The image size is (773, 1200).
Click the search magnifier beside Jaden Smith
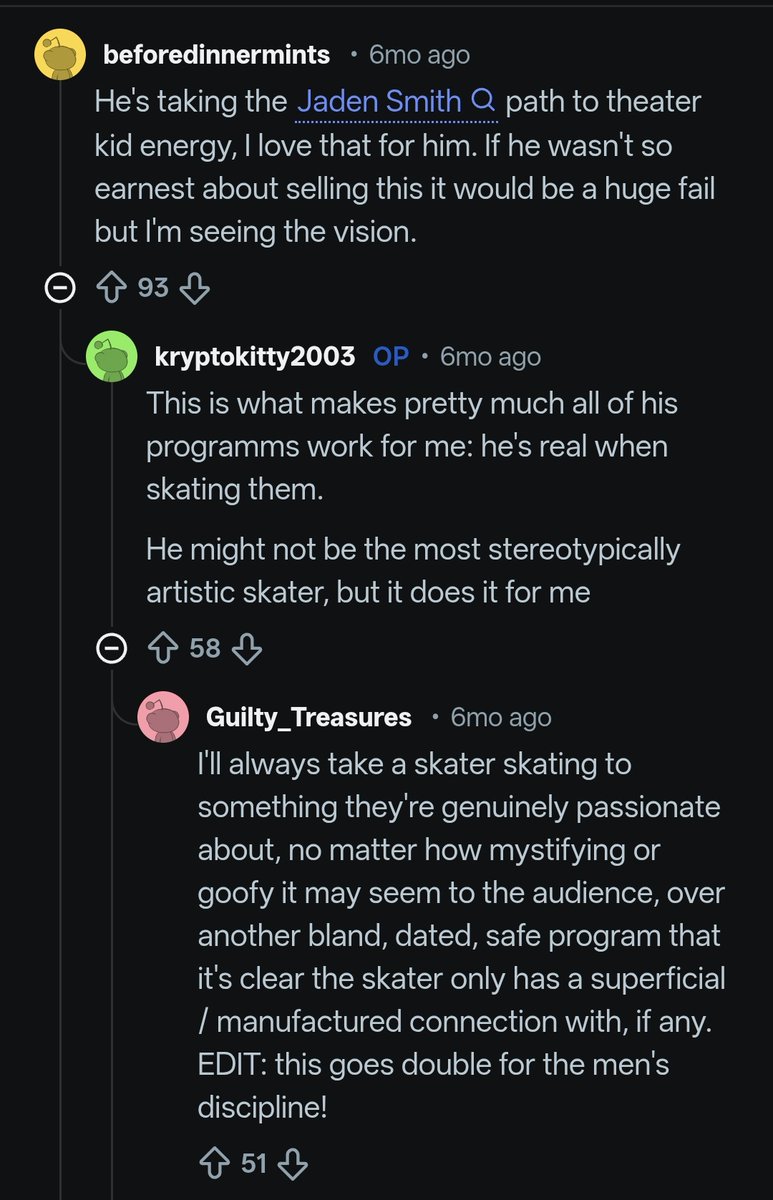482,101
